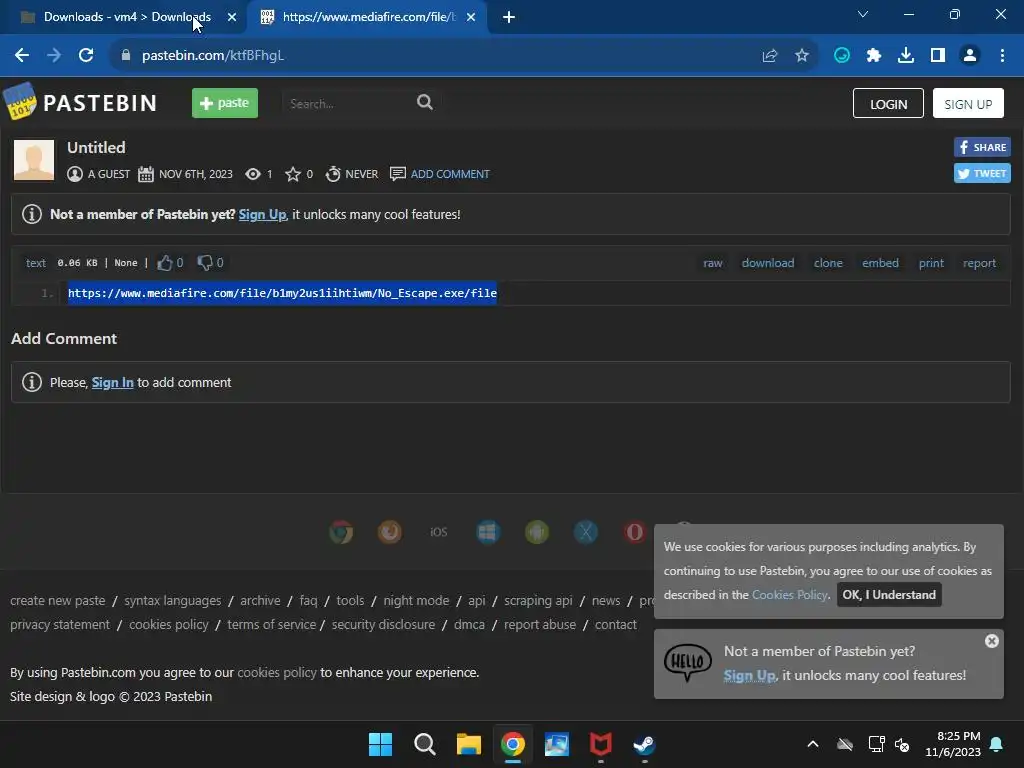Click the highlighted mediafire URL text
1024x768 pixels.
[282, 293]
